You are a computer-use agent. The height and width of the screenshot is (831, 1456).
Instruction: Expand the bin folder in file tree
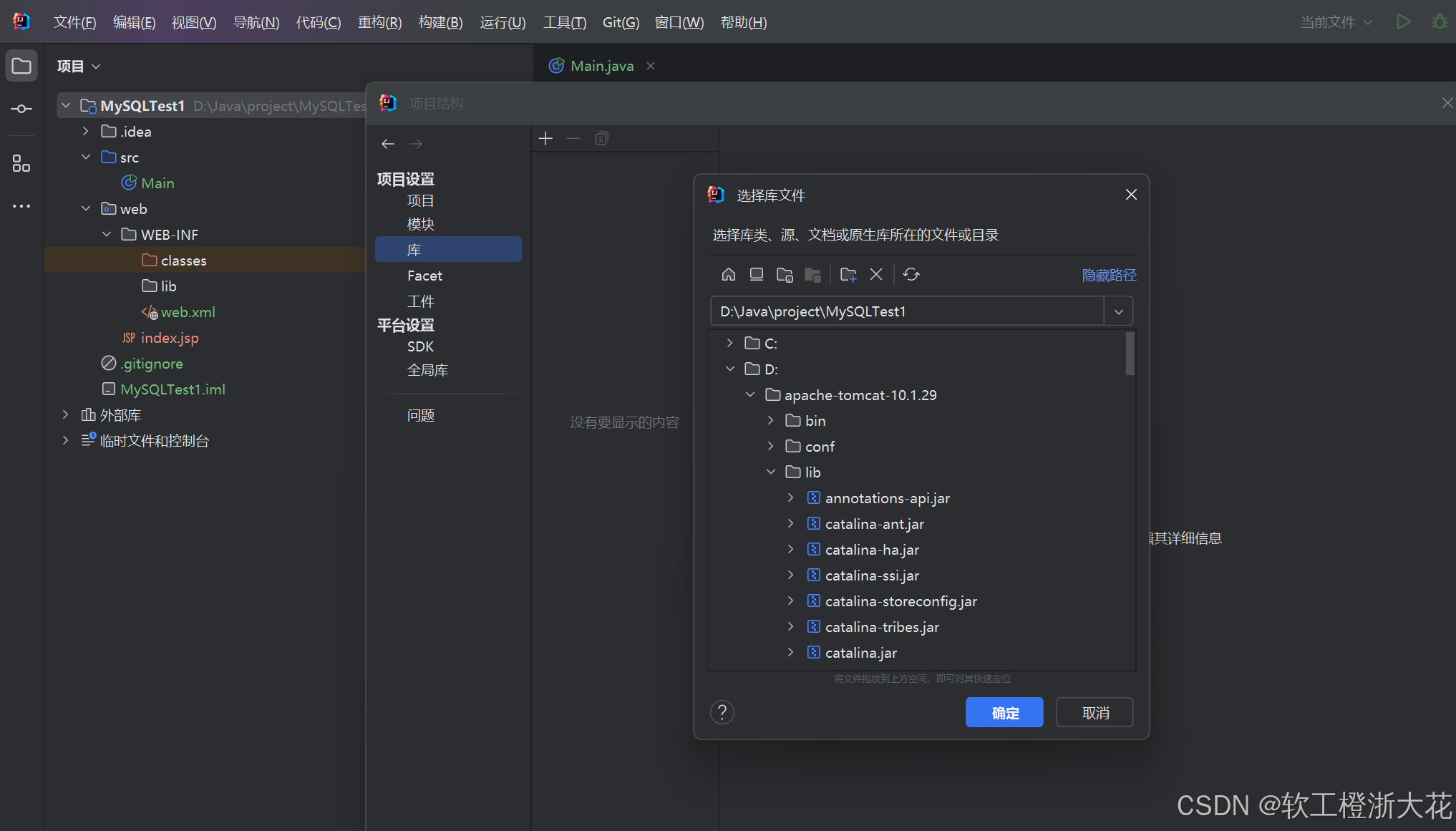770,421
